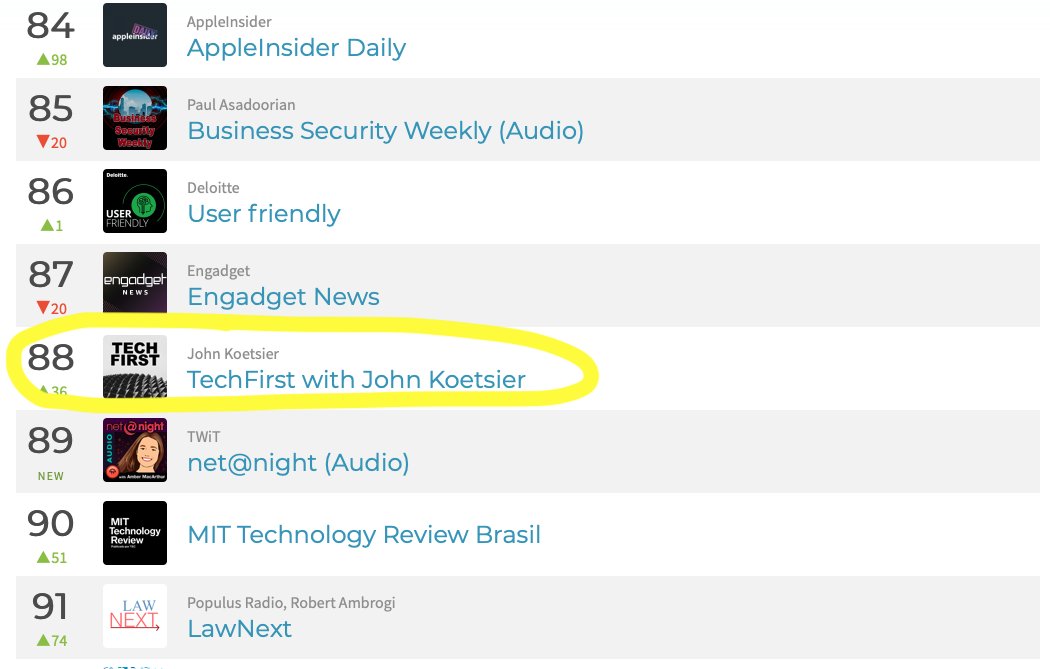The height and width of the screenshot is (669, 1050).
Task: Click the down 20 indicator under rank 87
Action: [x=52, y=309]
